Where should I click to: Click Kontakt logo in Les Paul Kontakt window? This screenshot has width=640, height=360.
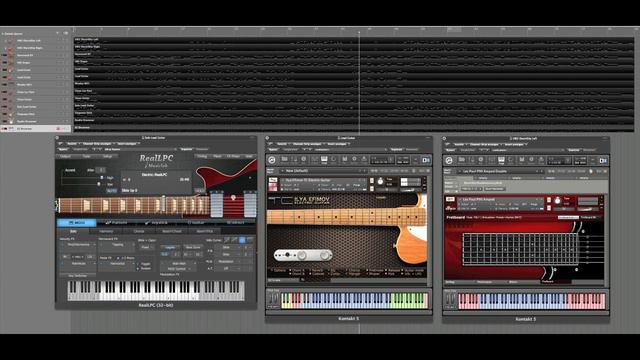pos(449,160)
